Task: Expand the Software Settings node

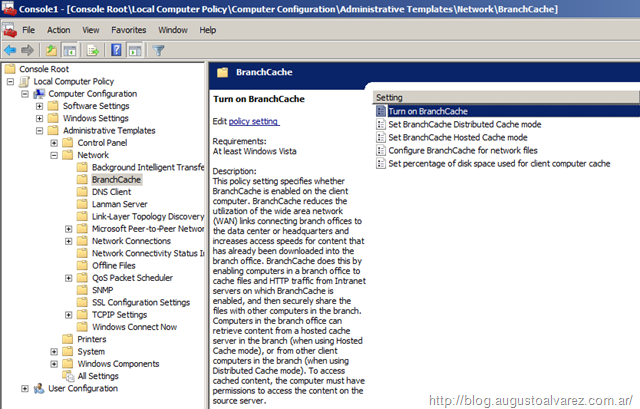Action: point(40,106)
